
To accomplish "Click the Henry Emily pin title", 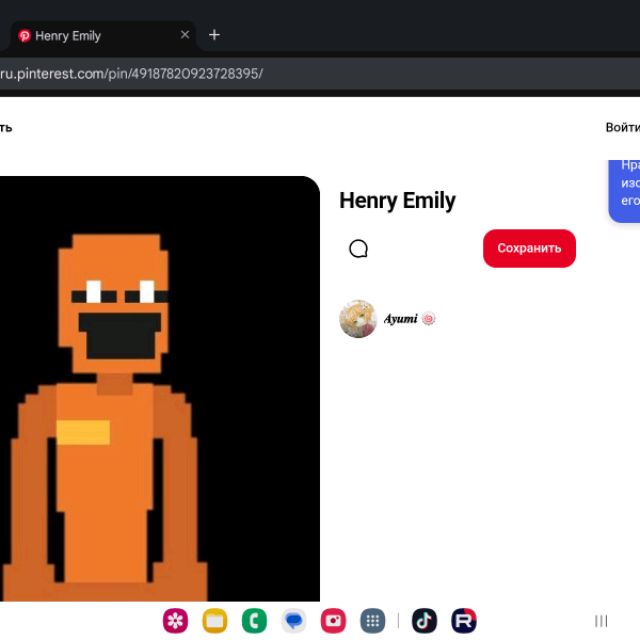I will (397, 200).
